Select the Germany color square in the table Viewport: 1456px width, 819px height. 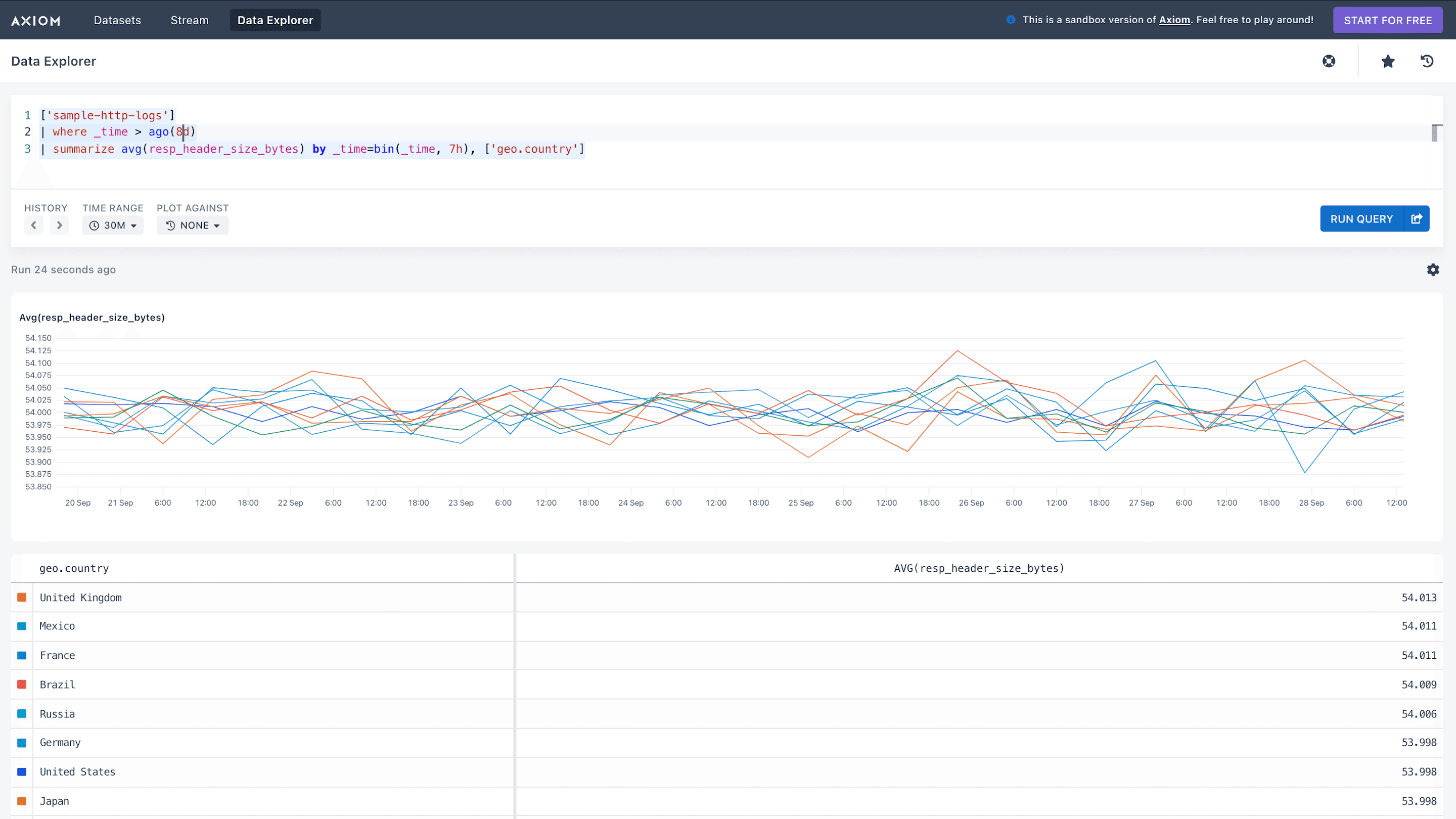[x=22, y=742]
